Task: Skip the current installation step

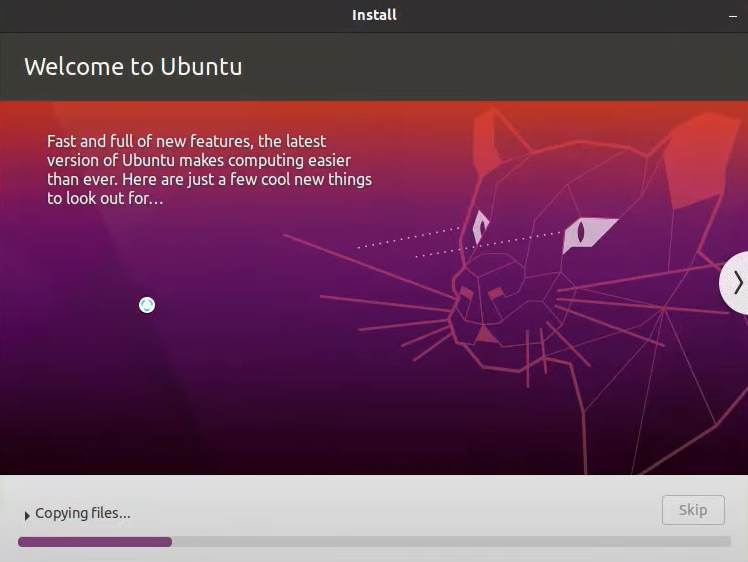Action: pos(693,510)
